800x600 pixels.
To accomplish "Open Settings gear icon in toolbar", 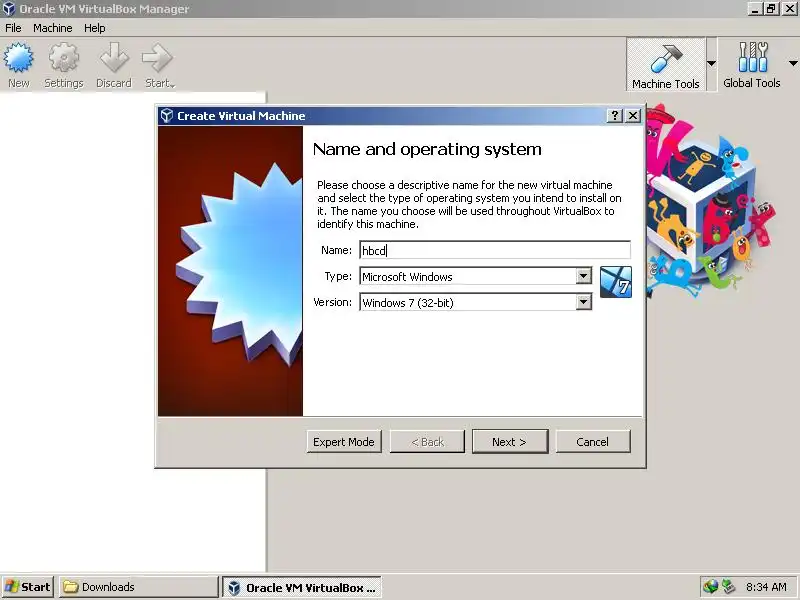I will tap(64, 58).
